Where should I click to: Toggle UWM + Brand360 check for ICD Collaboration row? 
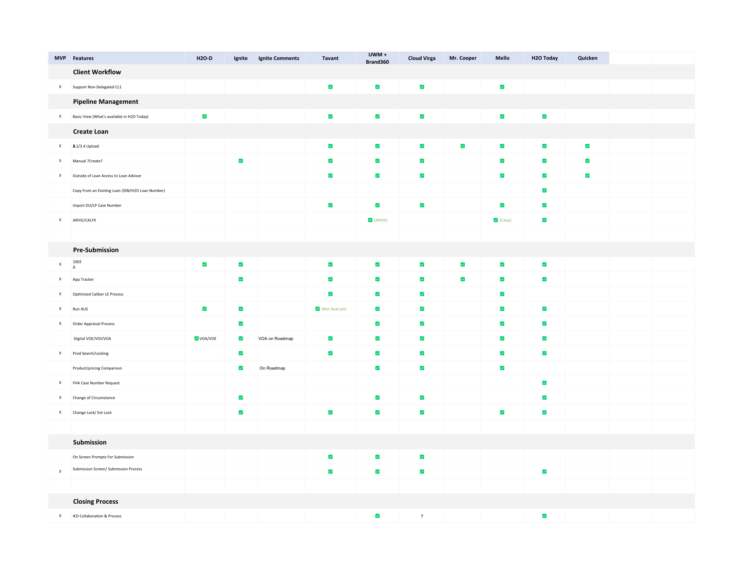pyautogui.click(x=377, y=516)
